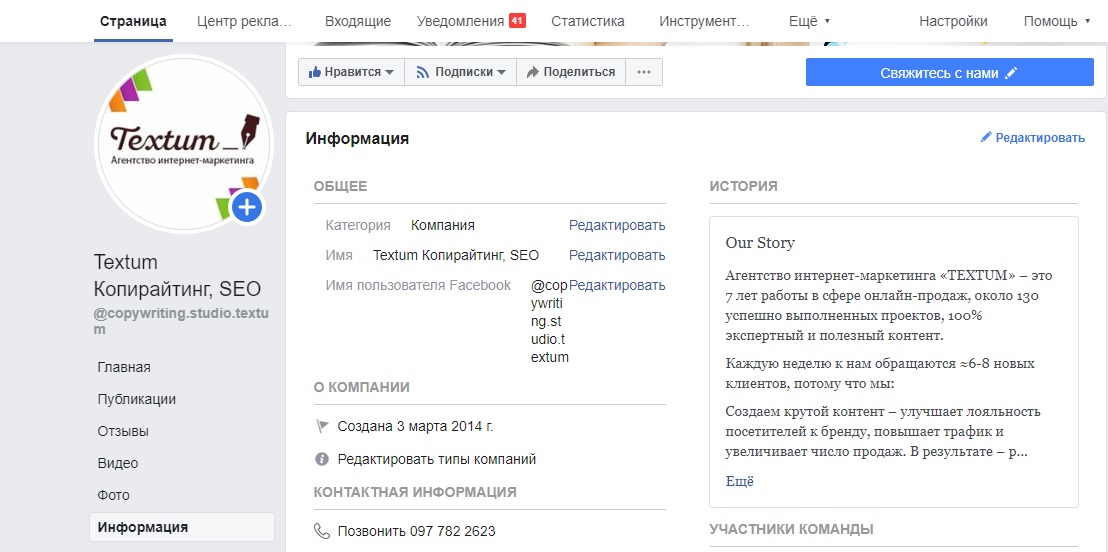Open the Центр рекламы tab

coord(244,21)
